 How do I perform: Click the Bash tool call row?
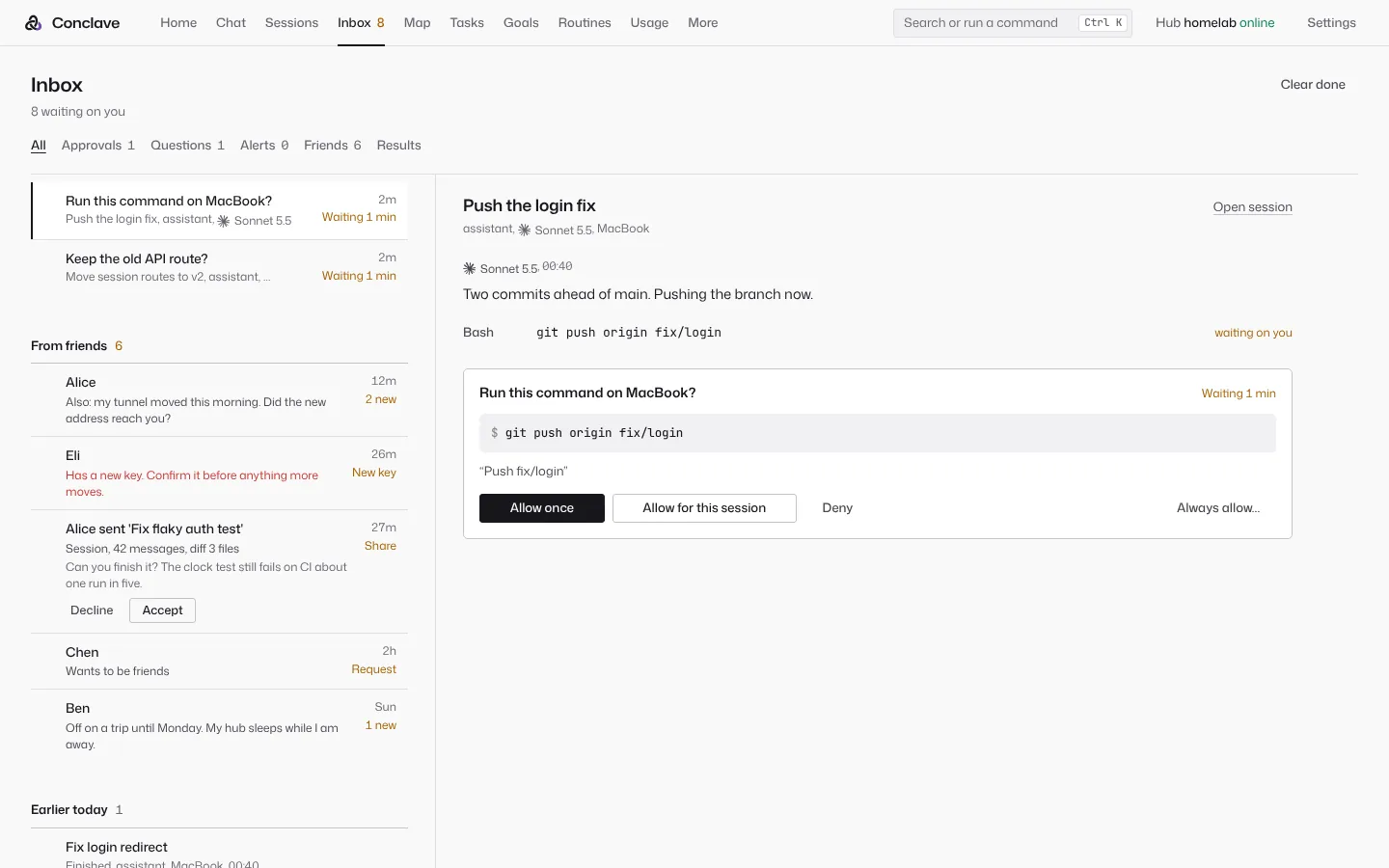click(x=878, y=333)
